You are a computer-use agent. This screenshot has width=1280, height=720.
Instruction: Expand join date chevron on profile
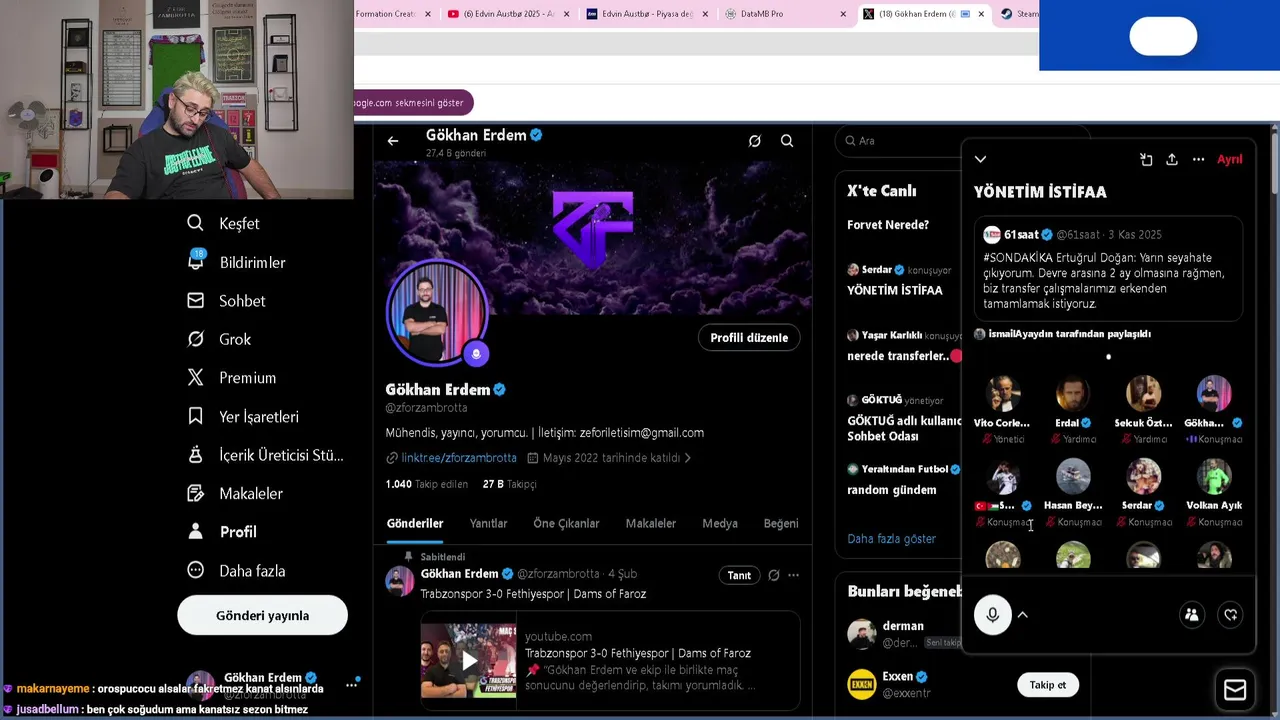coord(687,458)
